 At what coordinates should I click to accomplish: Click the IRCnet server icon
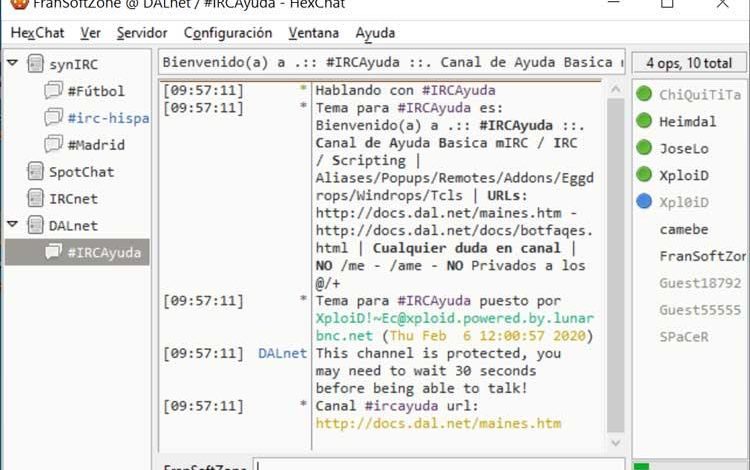click(35, 198)
